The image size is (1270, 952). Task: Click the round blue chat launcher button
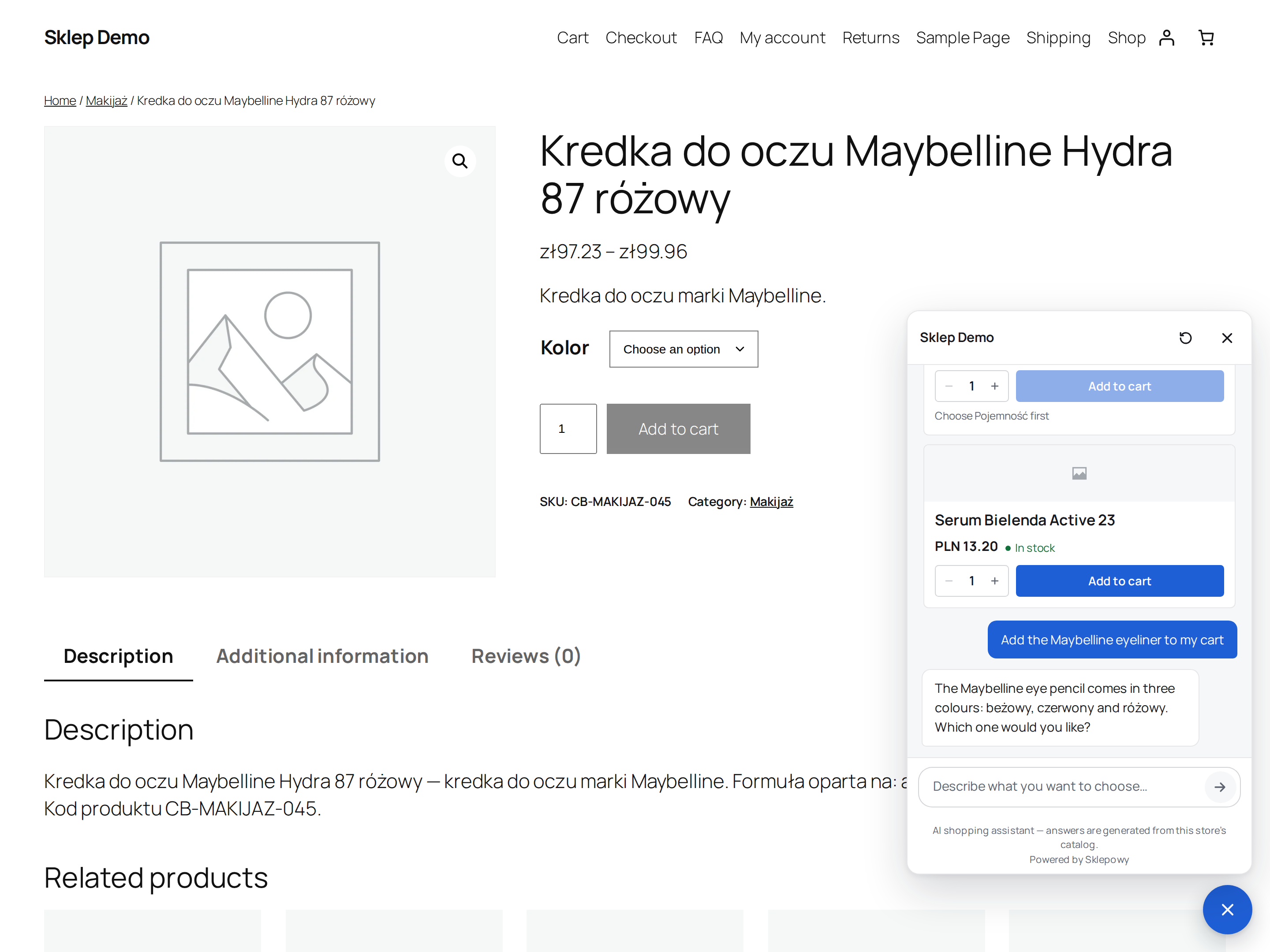pos(1227,910)
